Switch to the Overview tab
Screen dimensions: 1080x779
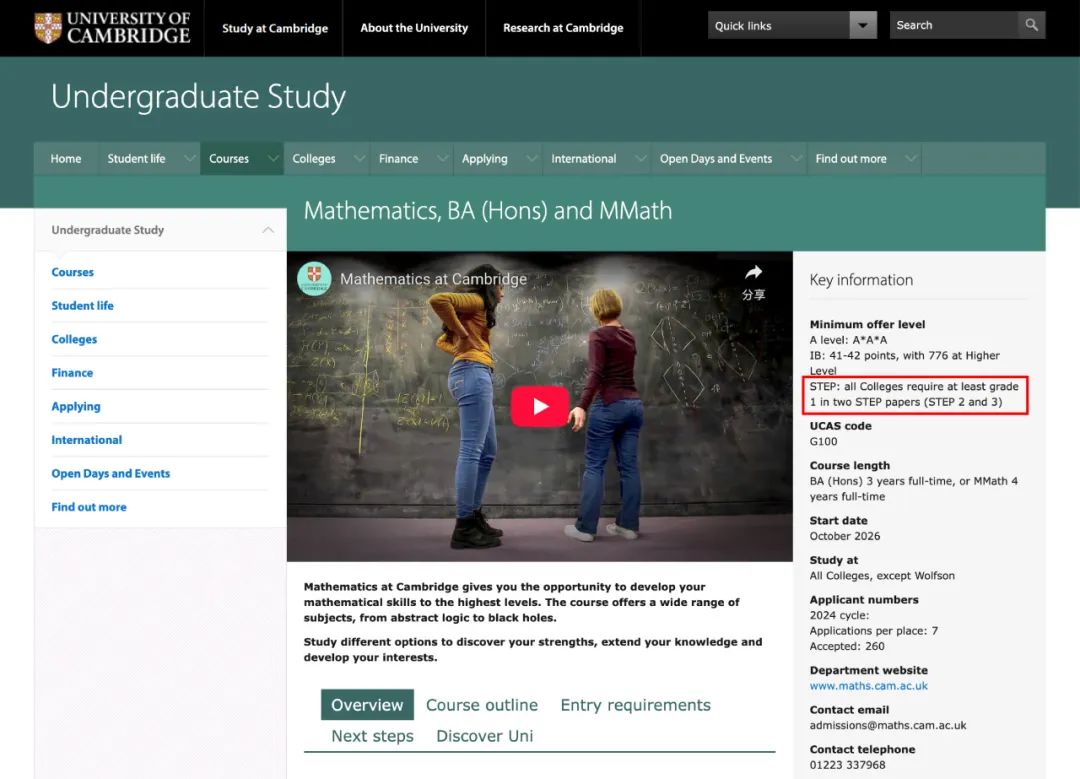tap(367, 705)
